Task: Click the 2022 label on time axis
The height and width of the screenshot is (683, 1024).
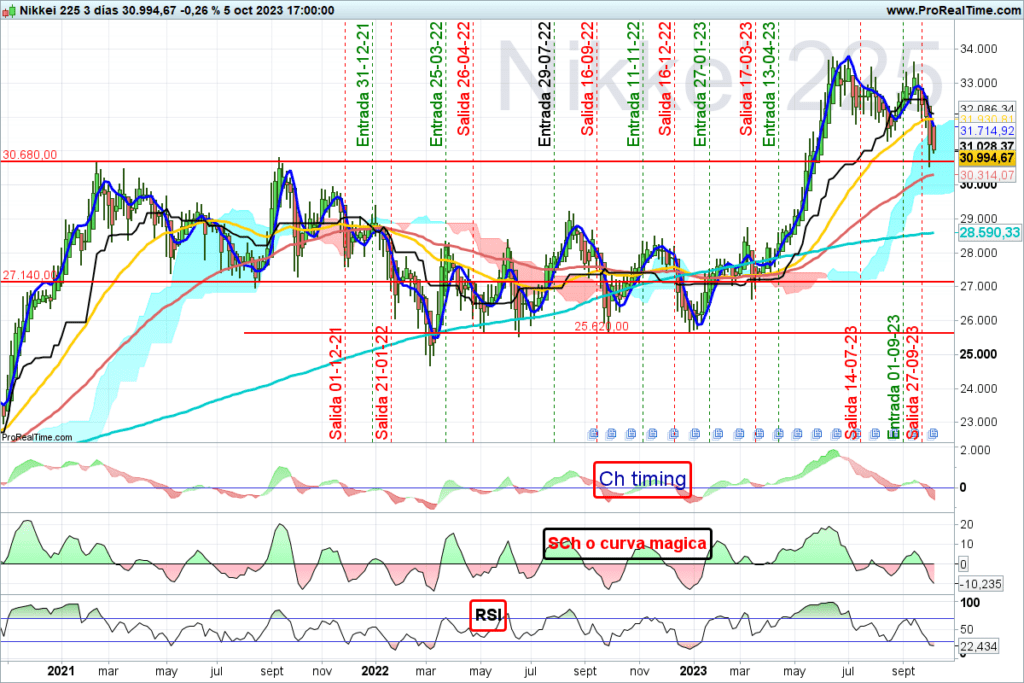Action: point(376,671)
